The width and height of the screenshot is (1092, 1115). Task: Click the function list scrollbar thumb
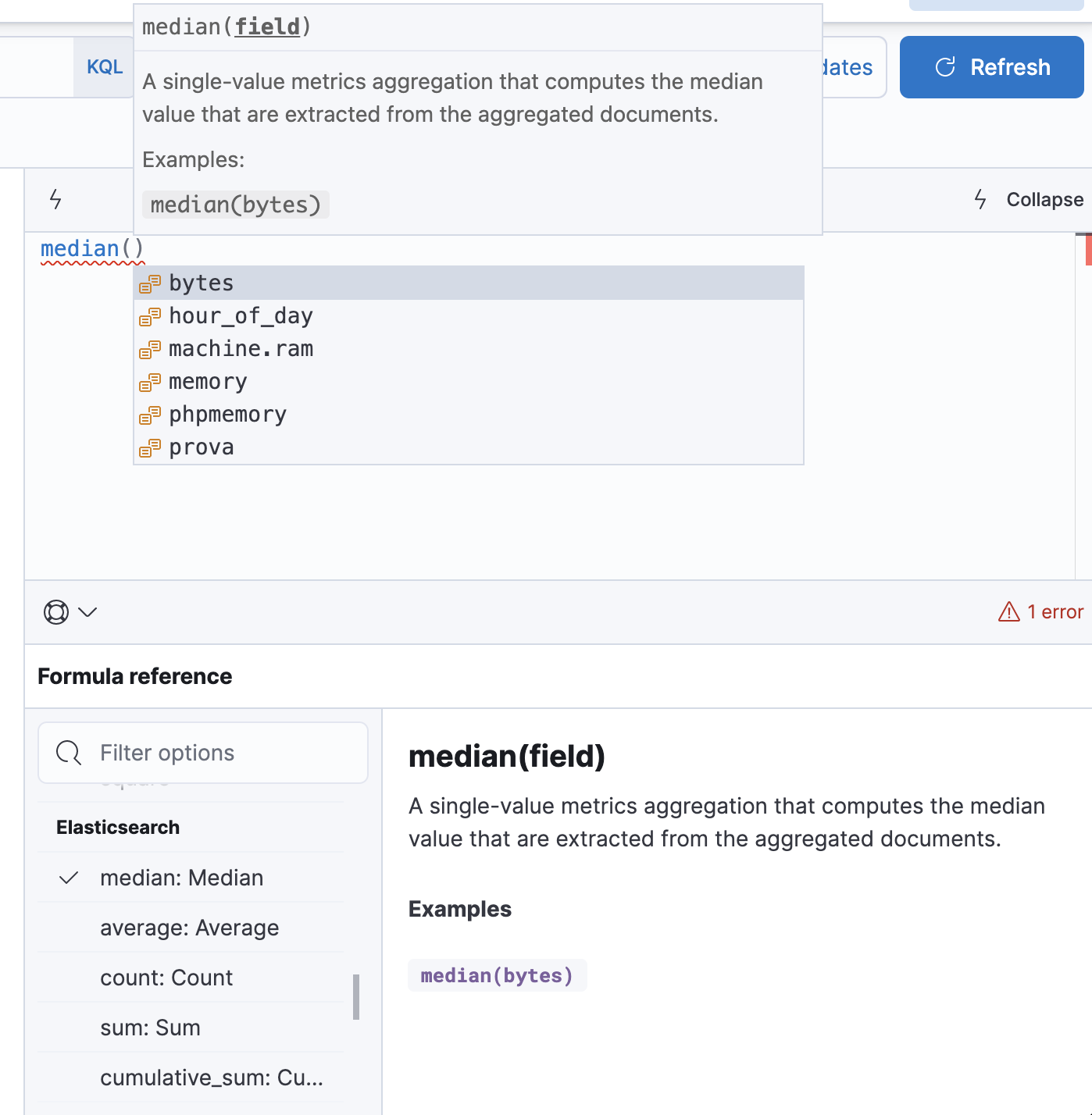point(356,996)
